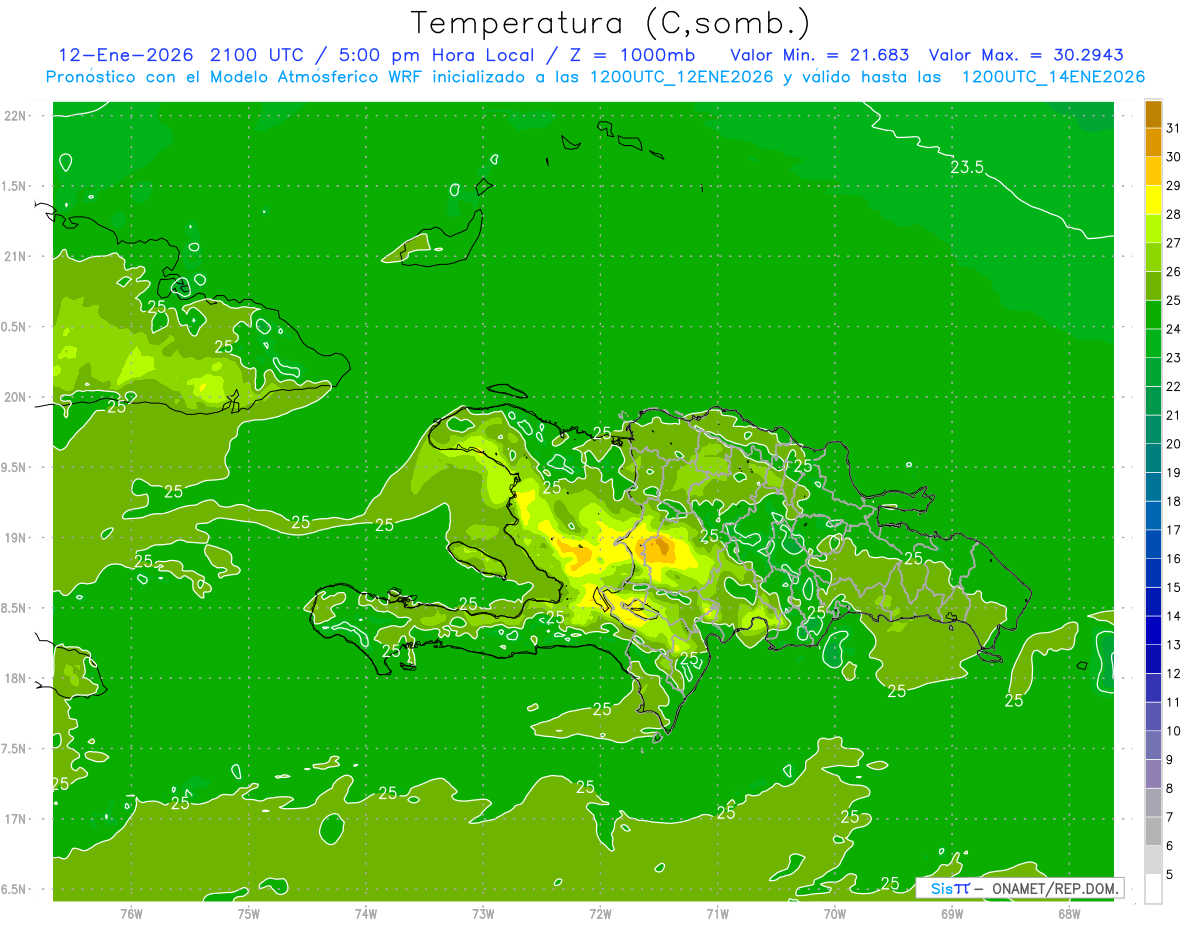Click the legend swatch between 27 and 28
Screen dimensions: 1200x927
click(x=1153, y=228)
